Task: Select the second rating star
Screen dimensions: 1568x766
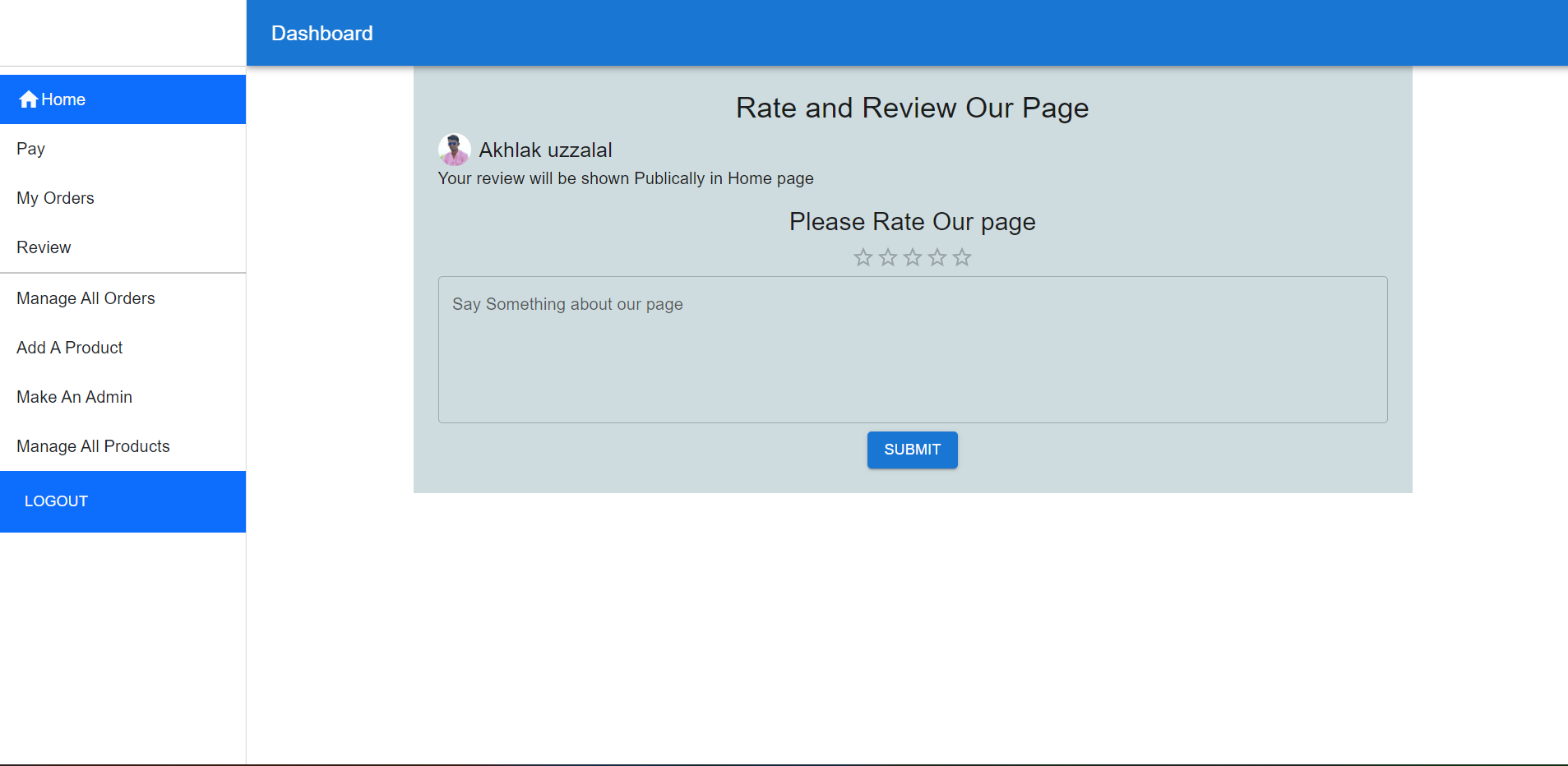Action: [887, 258]
